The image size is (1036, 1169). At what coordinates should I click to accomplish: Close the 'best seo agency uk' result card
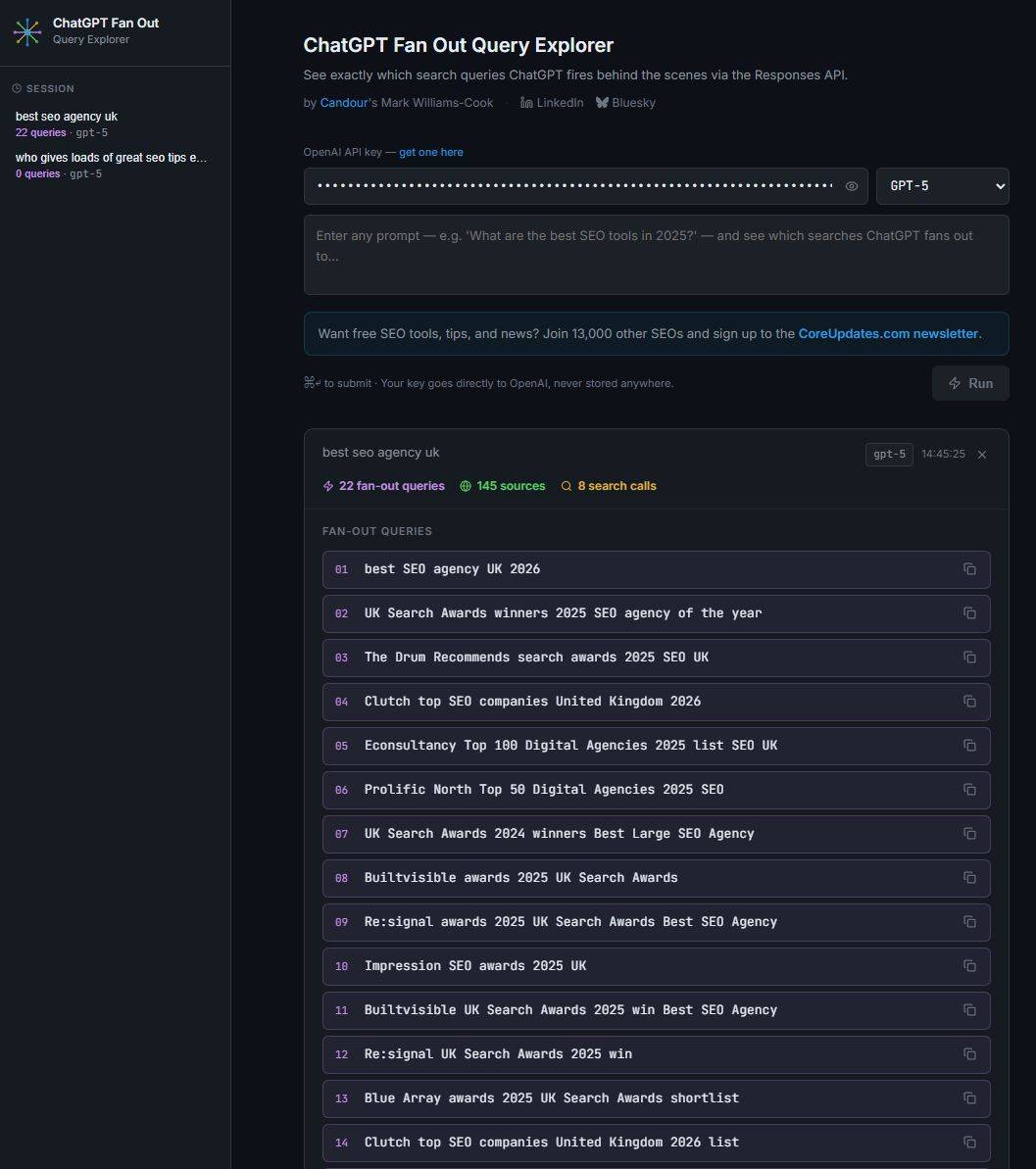(x=982, y=455)
